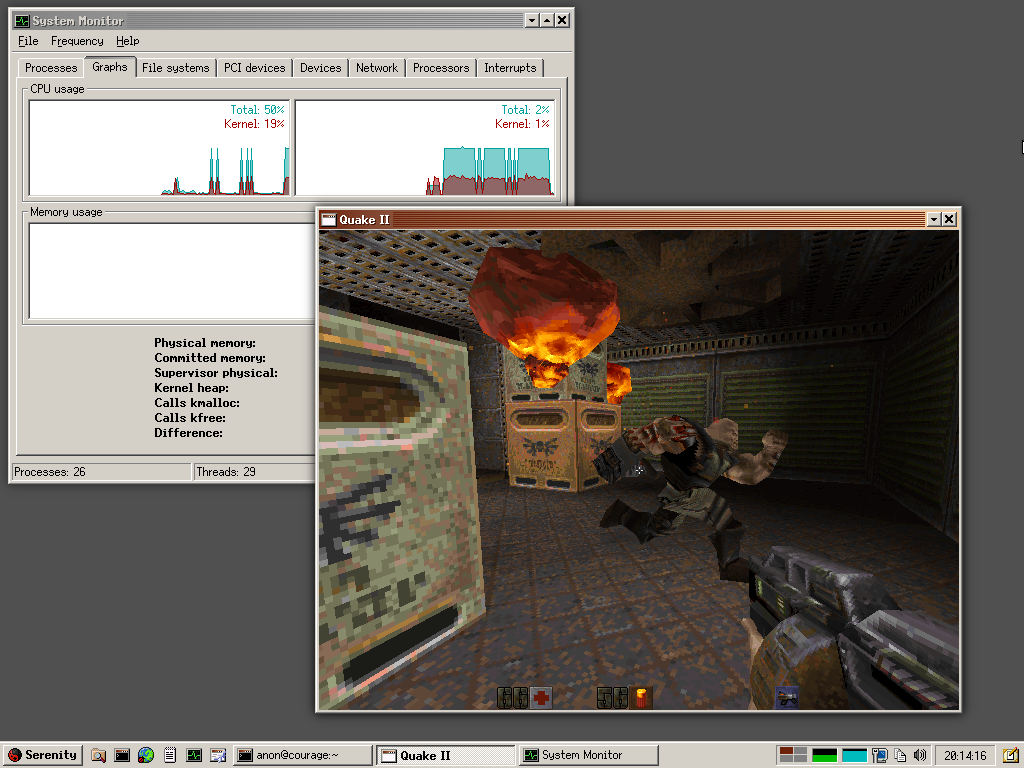Click the Calls kfree label

point(189,418)
